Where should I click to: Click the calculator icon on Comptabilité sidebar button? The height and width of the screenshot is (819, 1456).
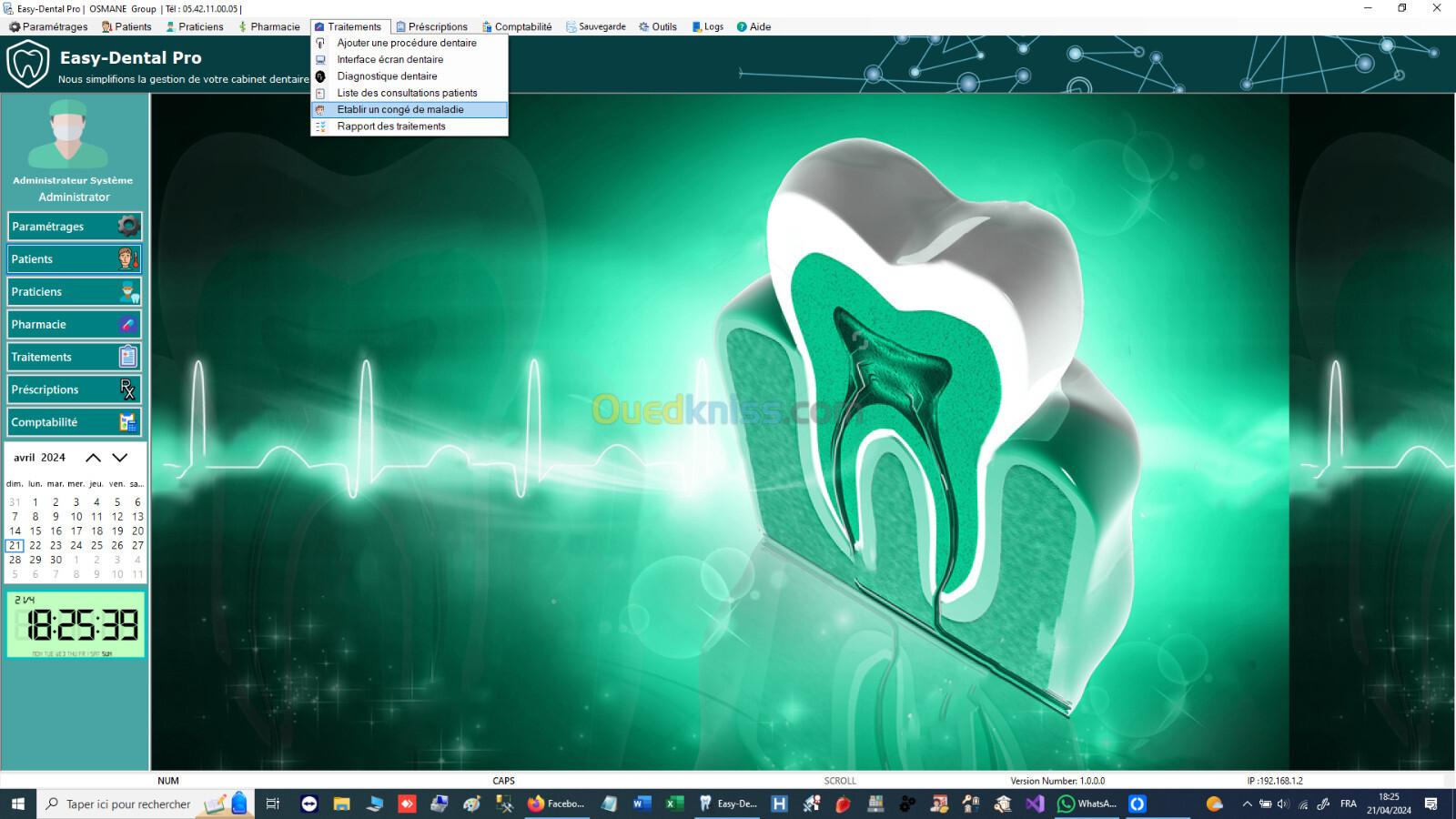coord(128,422)
